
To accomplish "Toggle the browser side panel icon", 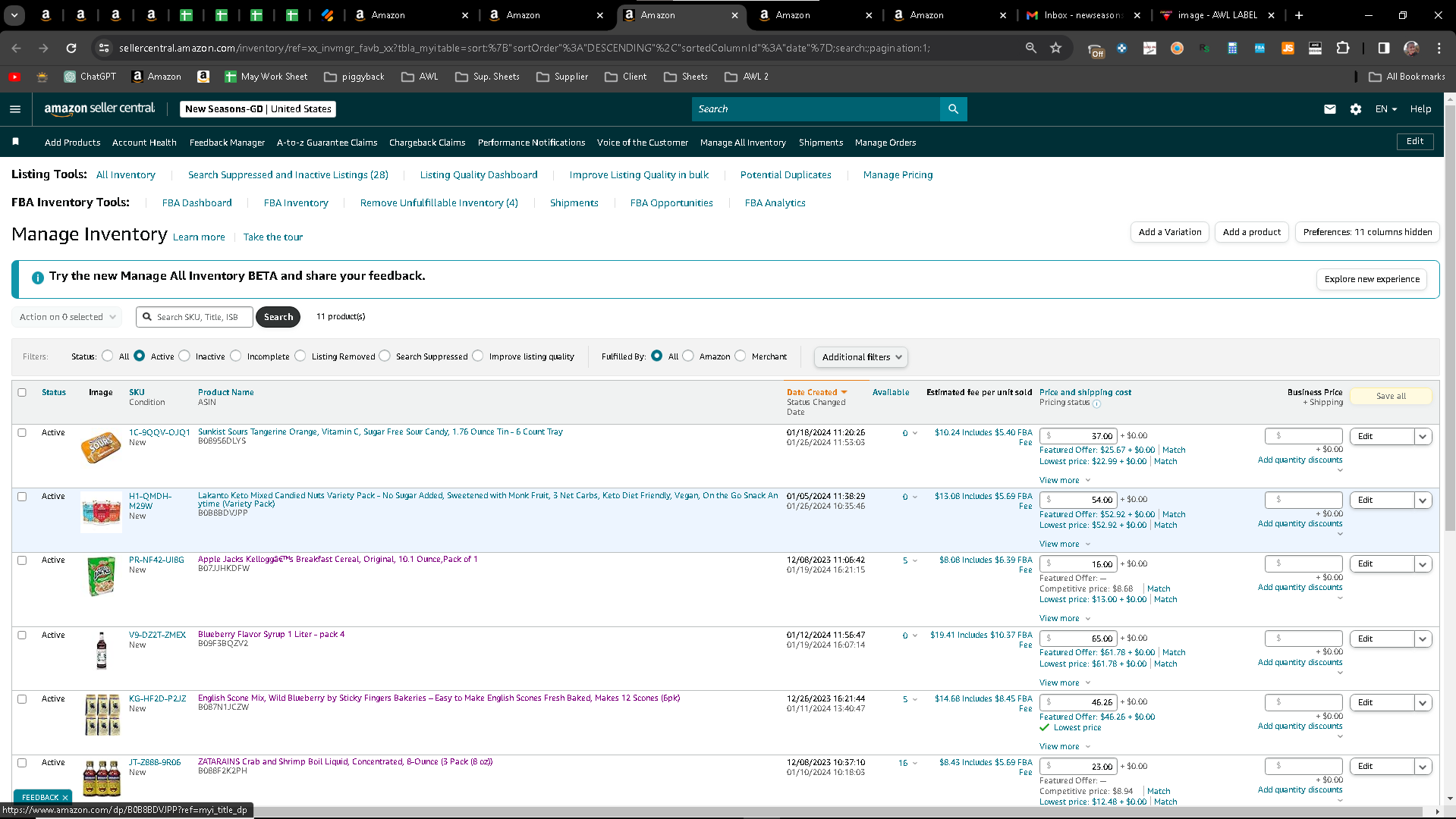I will tap(1384, 48).
